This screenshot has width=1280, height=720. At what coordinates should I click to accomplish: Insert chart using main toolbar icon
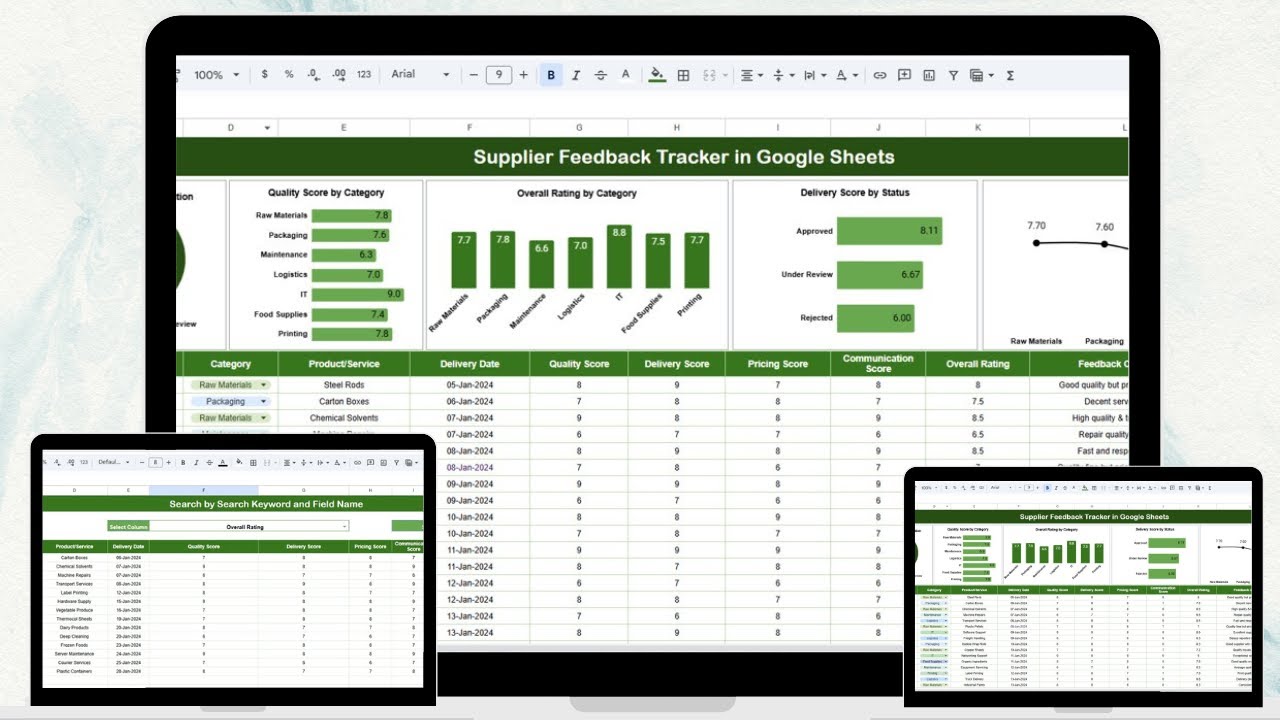tap(929, 75)
